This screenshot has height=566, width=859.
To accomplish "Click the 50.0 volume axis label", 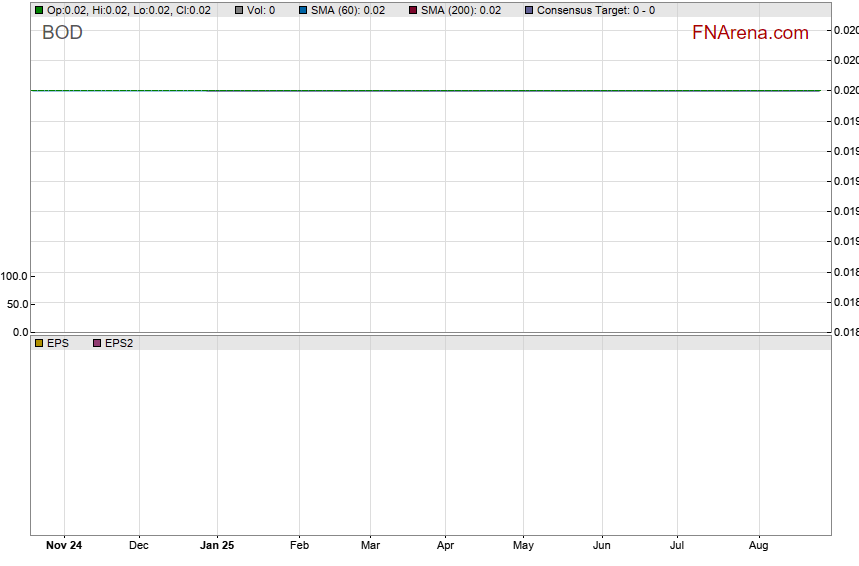I will [x=18, y=304].
